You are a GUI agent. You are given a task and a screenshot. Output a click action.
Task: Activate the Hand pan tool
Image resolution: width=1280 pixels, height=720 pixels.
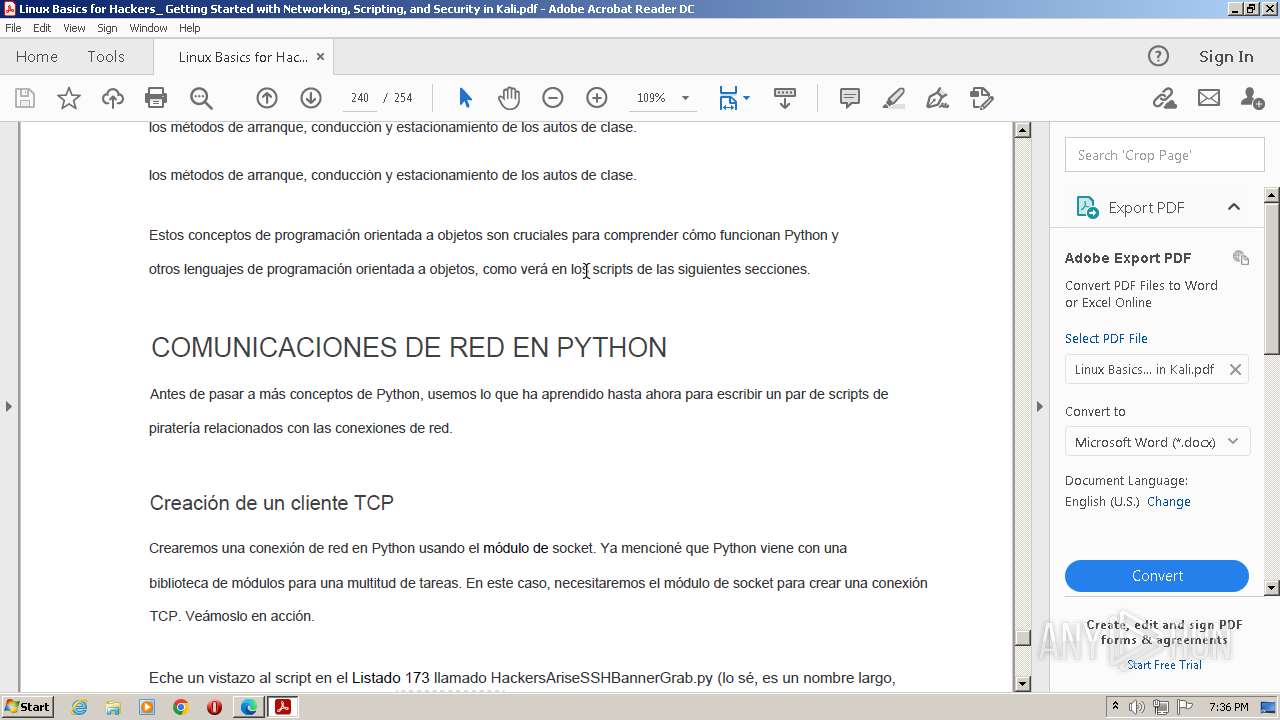pos(509,98)
